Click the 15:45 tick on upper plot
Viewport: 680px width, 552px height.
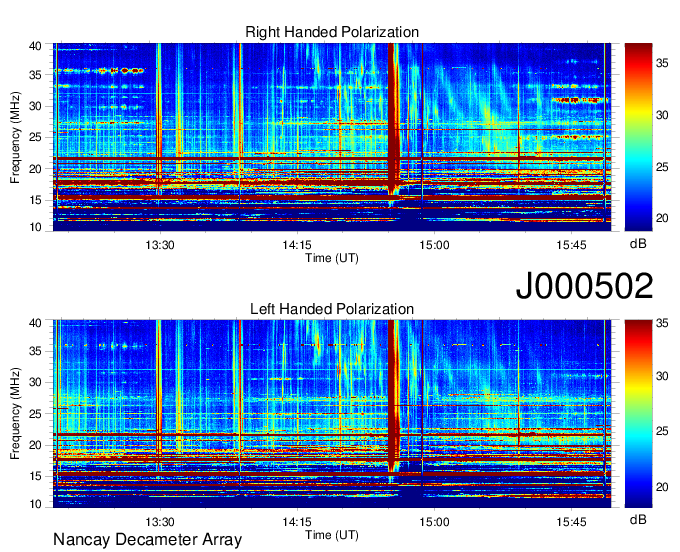571,245
